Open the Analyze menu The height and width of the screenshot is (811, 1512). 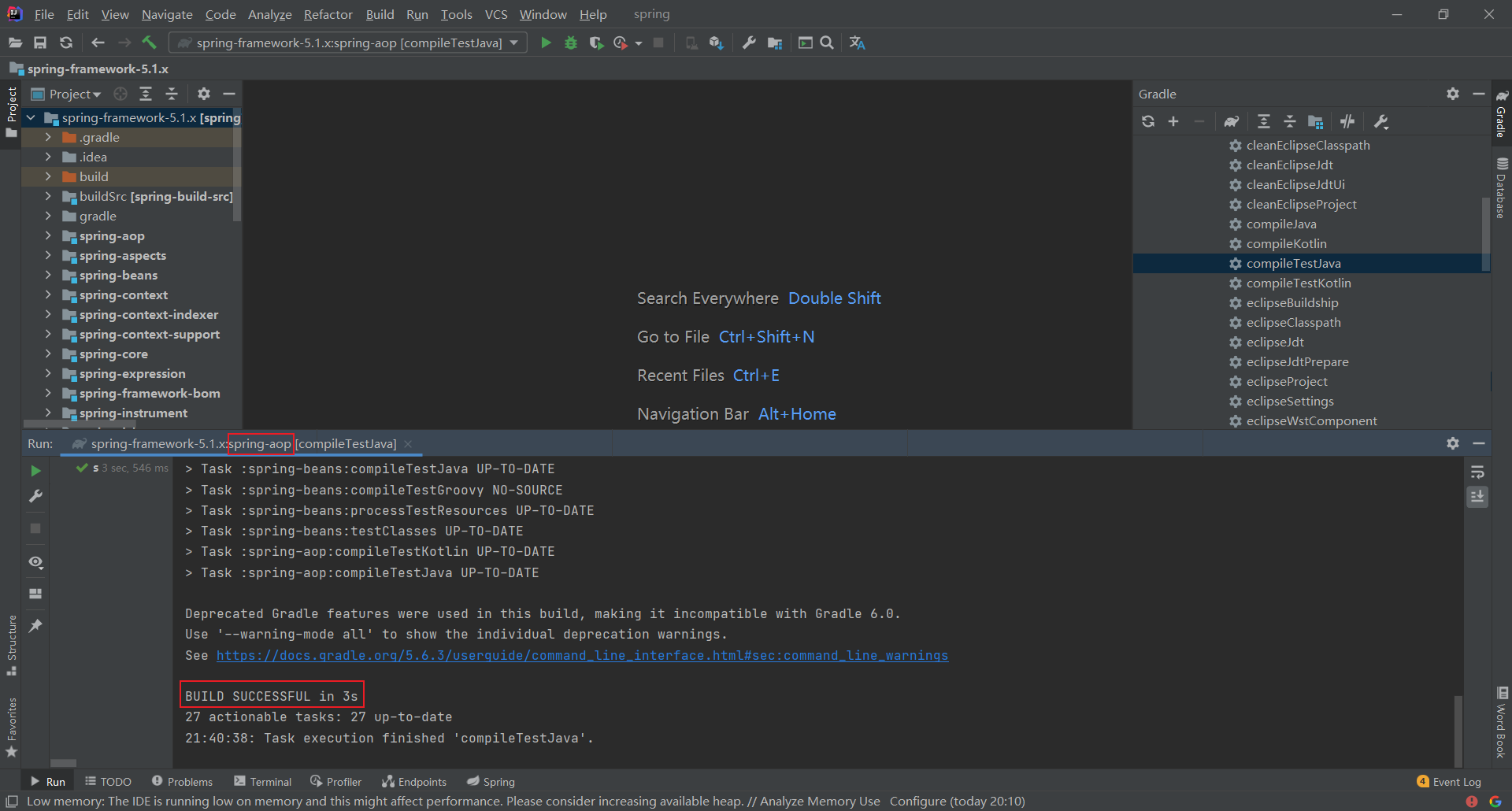click(269, 14)
